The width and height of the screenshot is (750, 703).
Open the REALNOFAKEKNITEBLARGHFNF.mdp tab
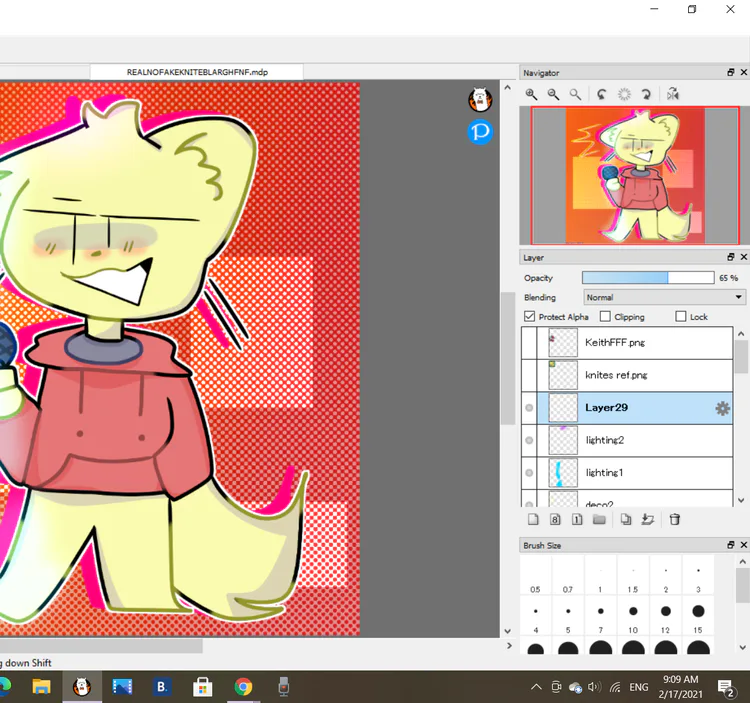[x=197, y=72]
